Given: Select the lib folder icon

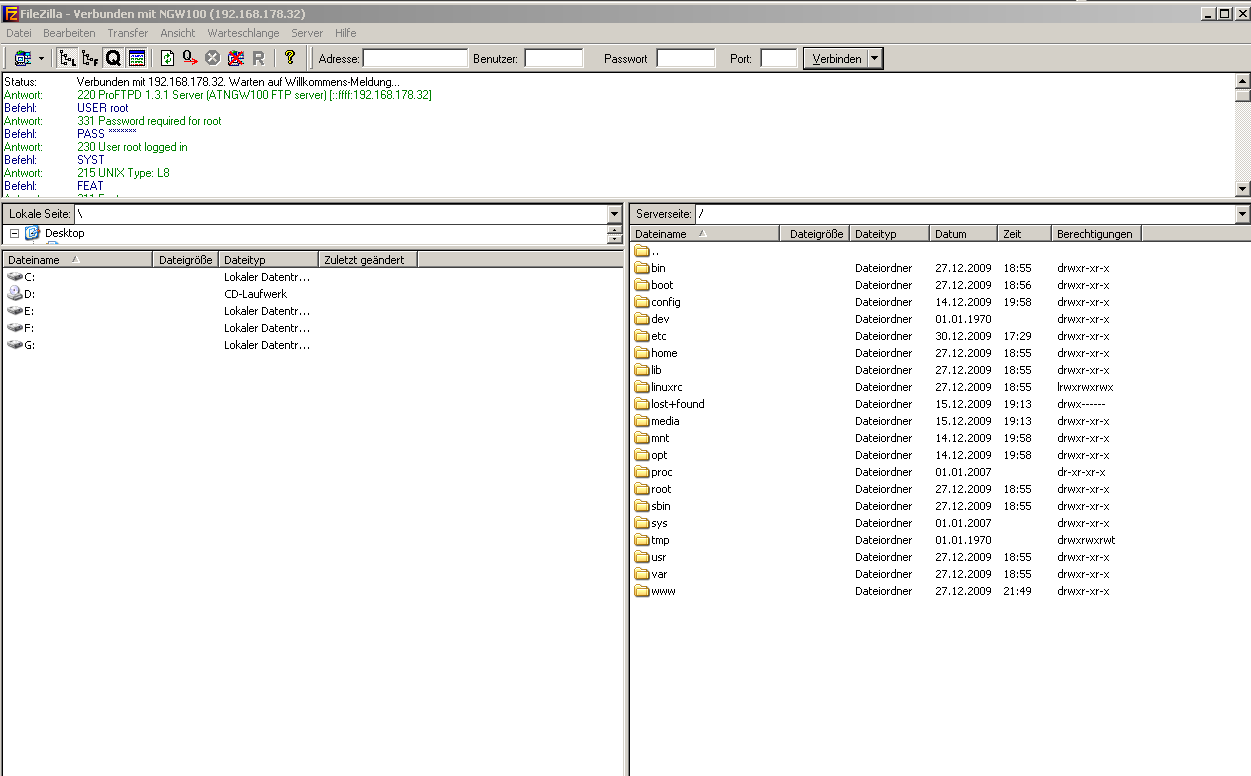Looking at the screenshot, I should pyautogui.click(x=642, y=370).
